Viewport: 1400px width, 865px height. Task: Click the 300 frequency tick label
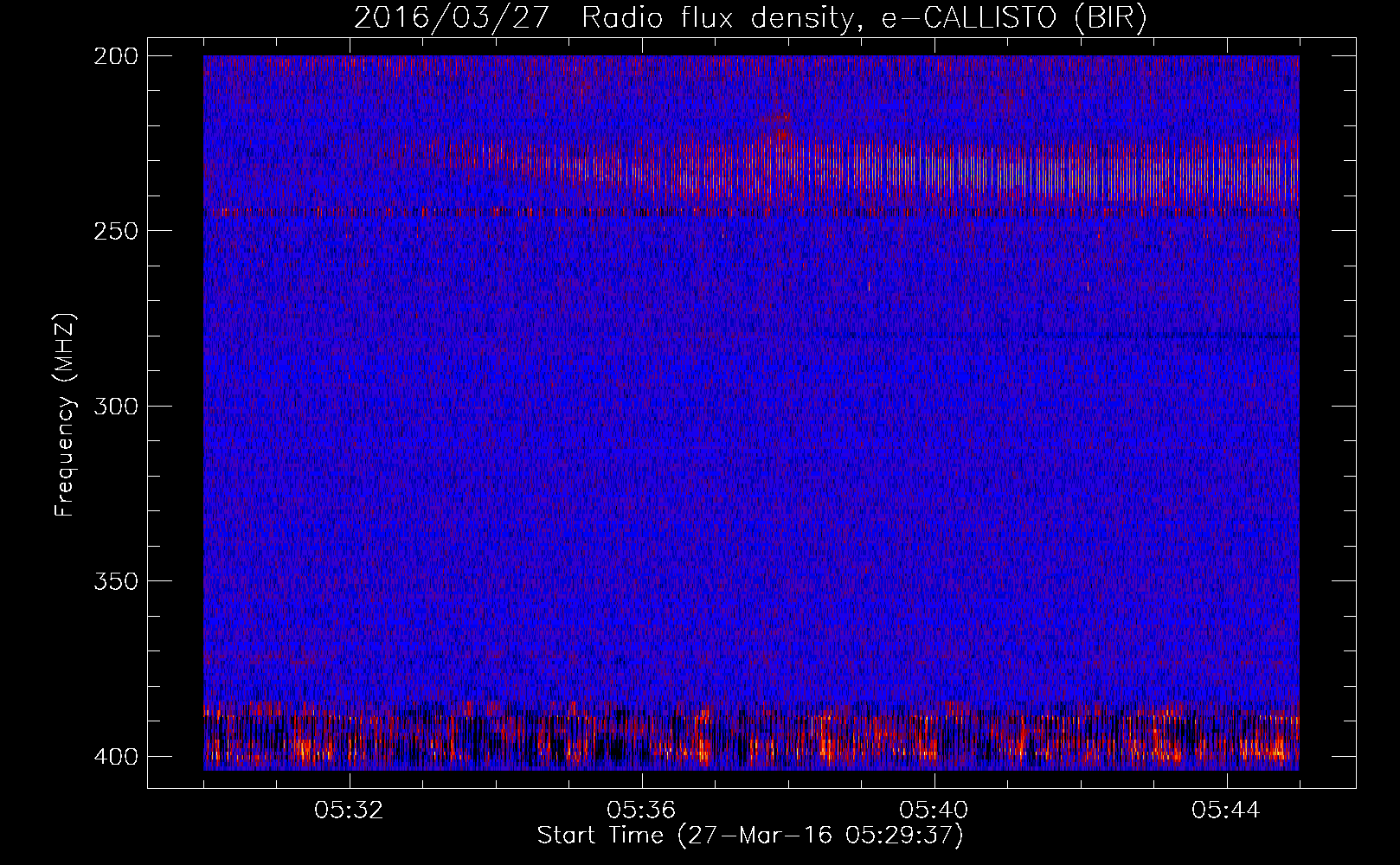(115, 407)
